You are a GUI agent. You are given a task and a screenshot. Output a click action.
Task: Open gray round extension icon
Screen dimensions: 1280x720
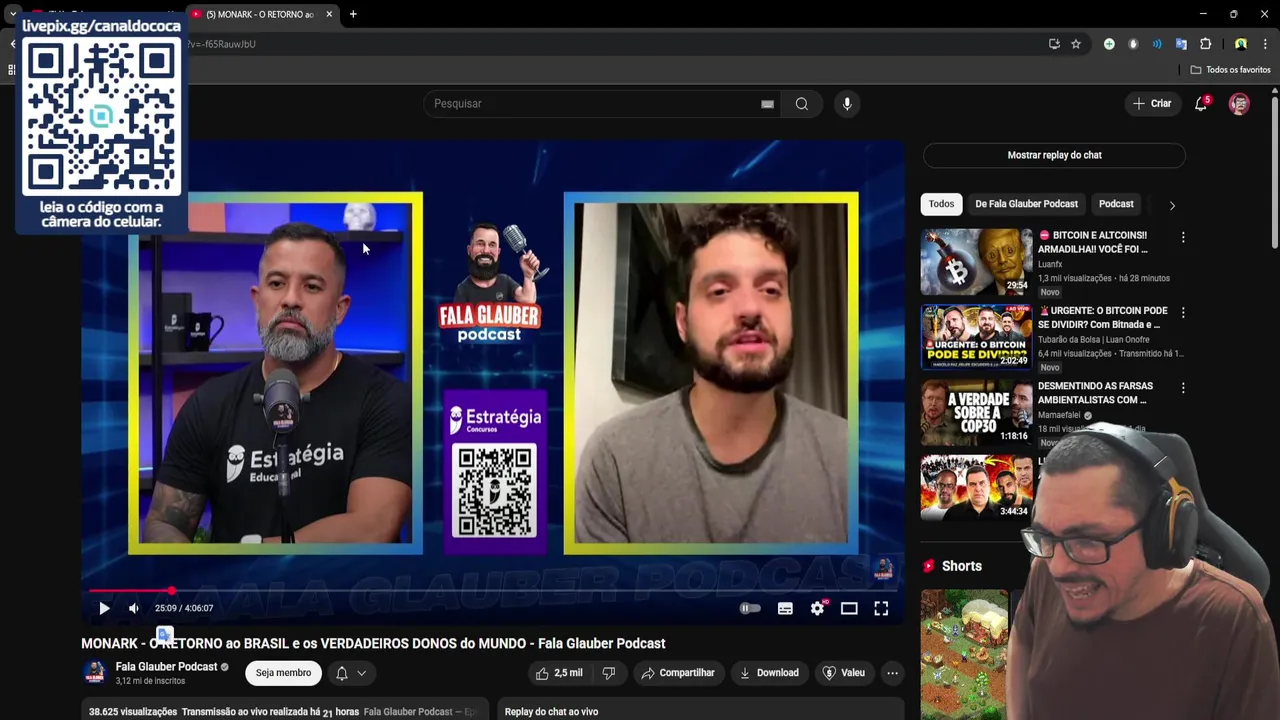(1133, 44)
